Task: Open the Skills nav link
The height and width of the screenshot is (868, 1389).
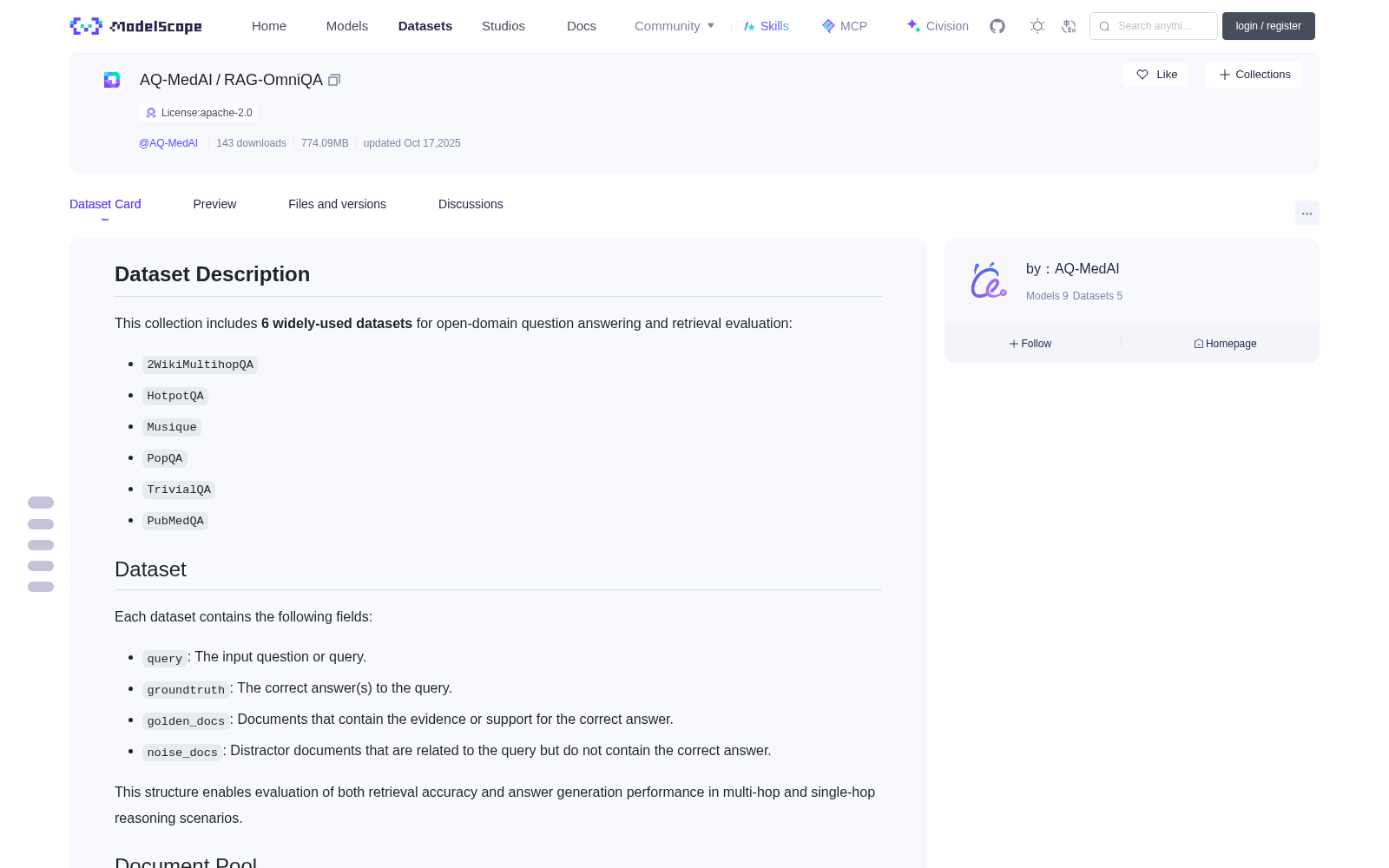Action: [767, 26]
